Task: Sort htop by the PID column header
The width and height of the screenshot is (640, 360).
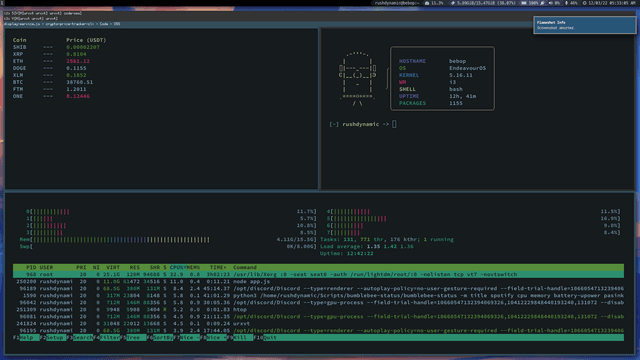Action: [x=31, y=267]
